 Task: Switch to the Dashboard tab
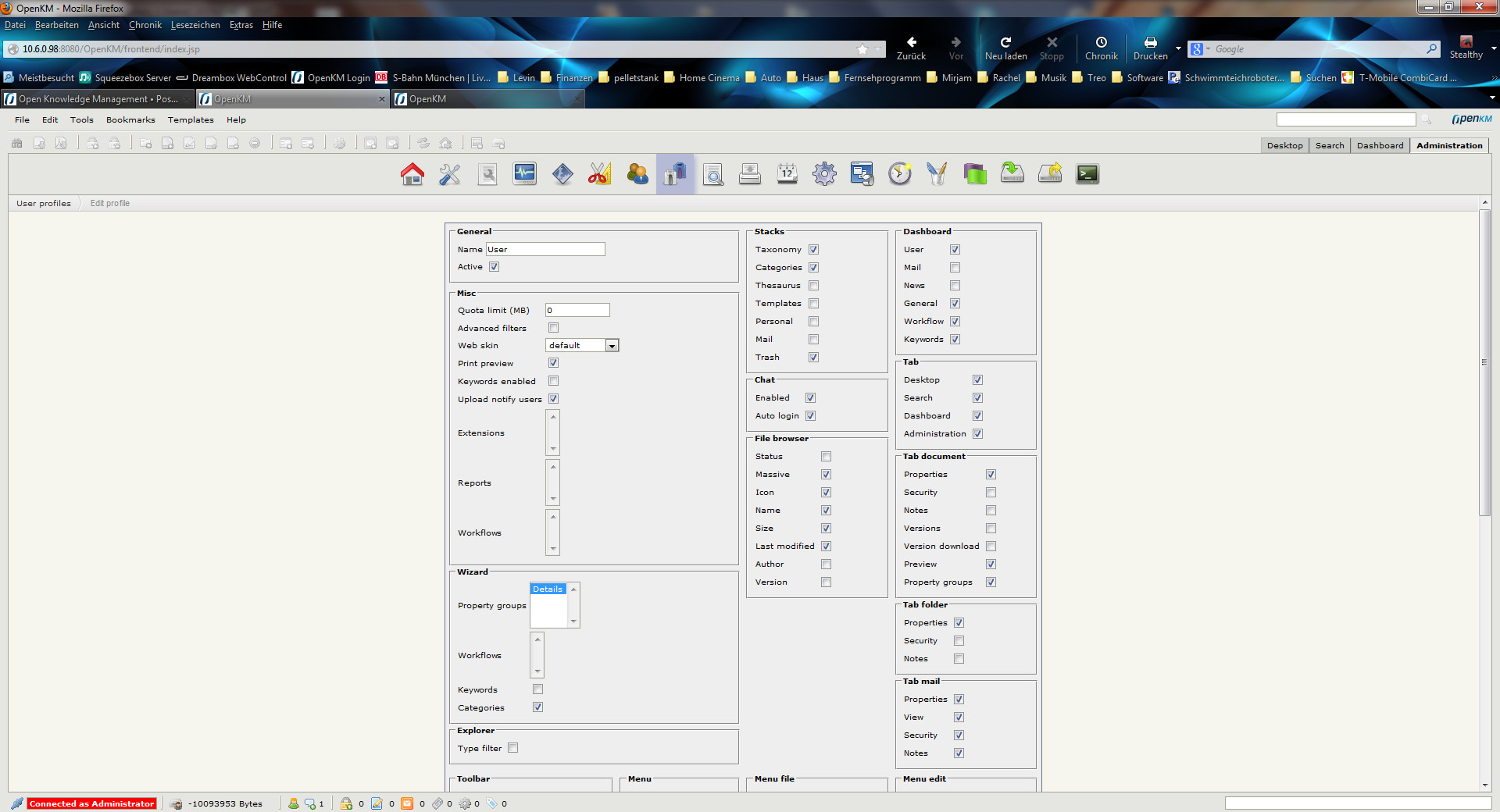(x=1380, y=146)
